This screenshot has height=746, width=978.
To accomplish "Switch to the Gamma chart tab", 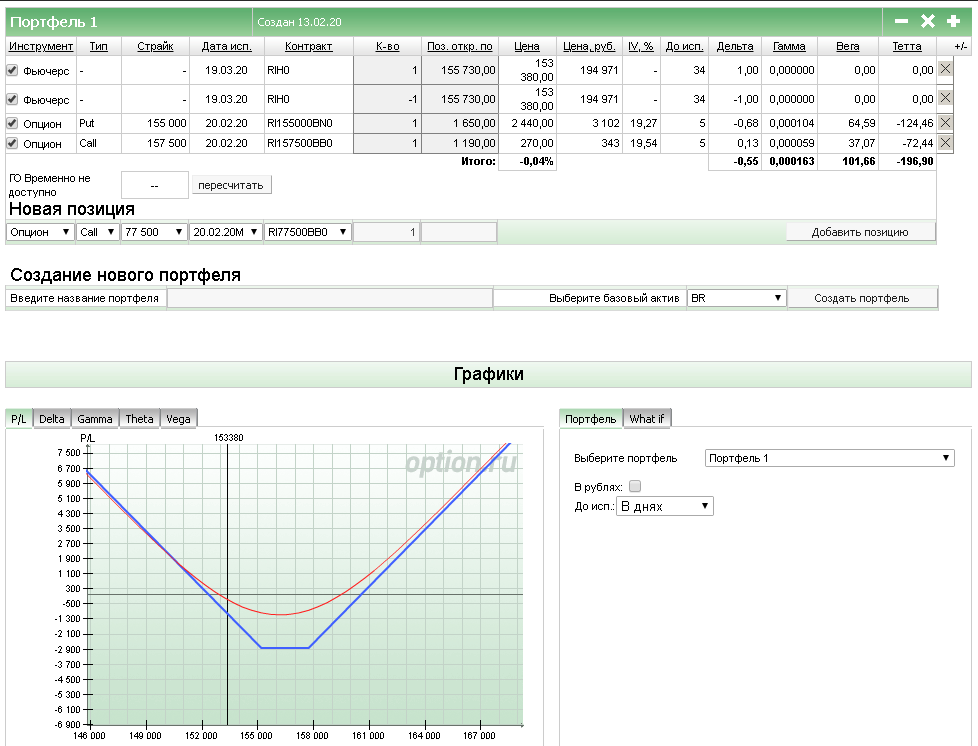I will pyautogui.click(x=95, y=419).
